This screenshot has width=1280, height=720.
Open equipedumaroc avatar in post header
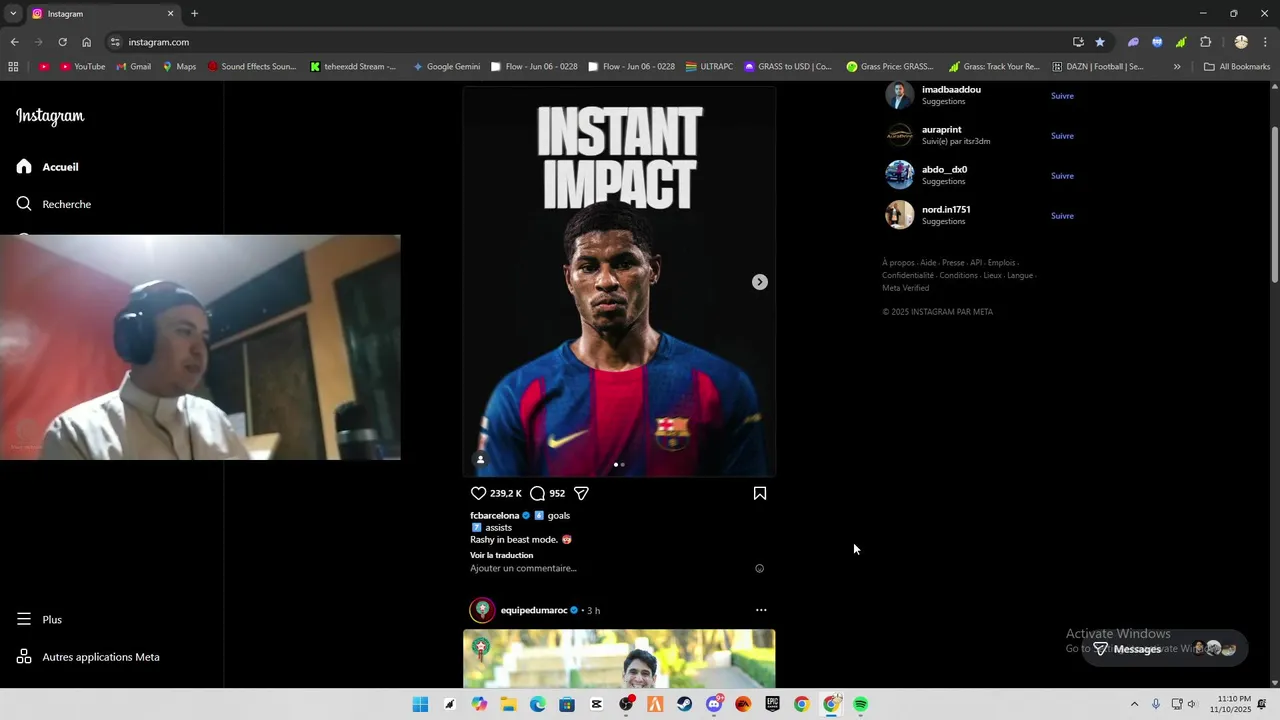(x=483, y=610)
